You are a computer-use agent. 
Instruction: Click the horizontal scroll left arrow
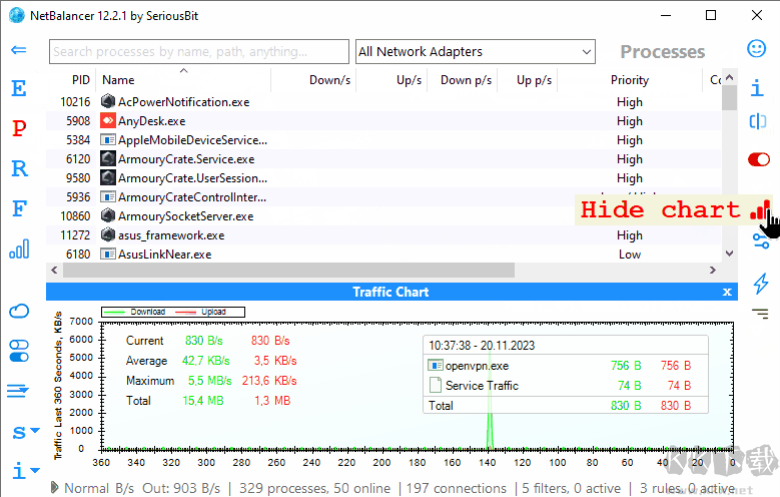coord(54,270)
